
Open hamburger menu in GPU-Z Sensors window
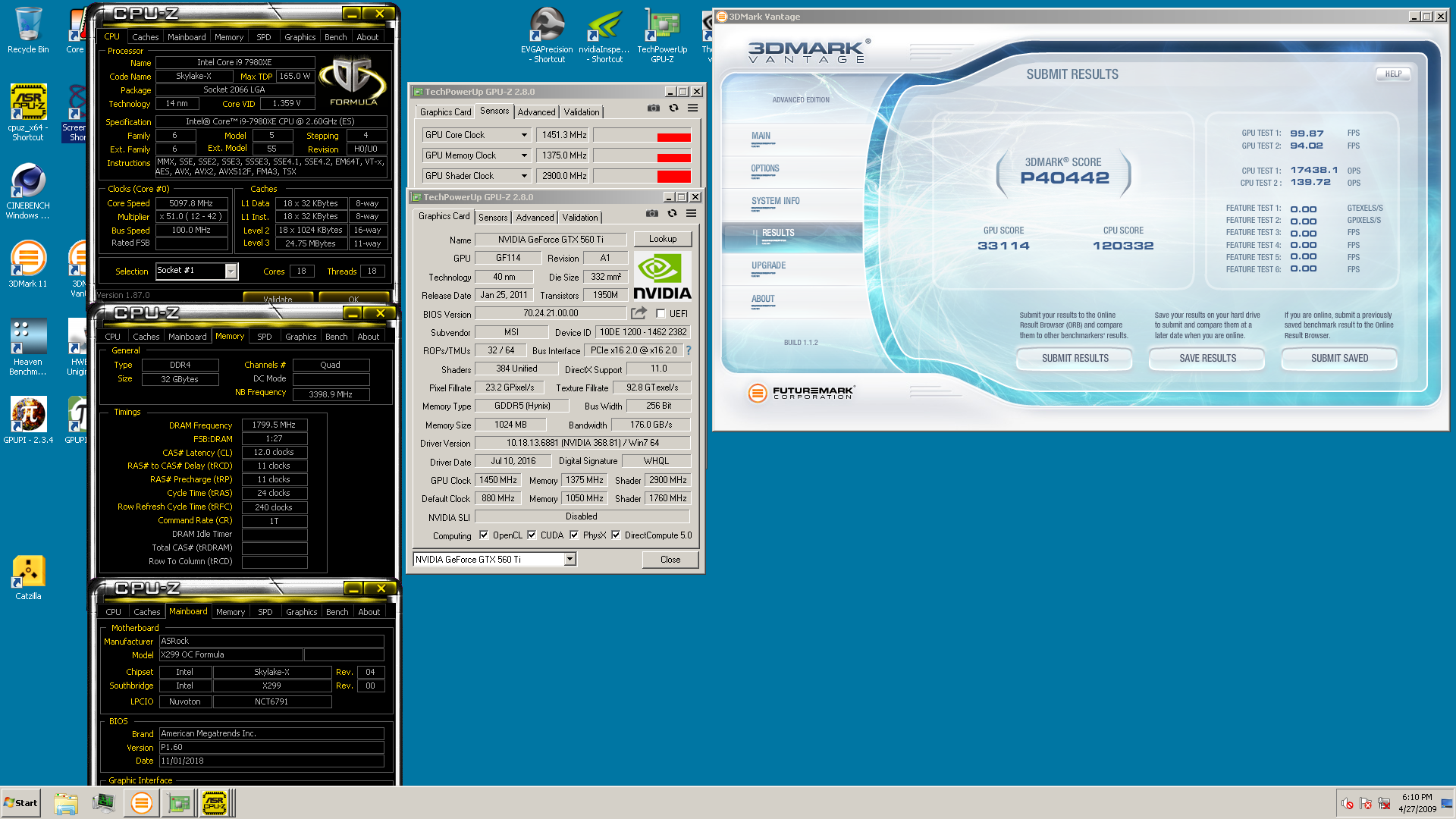click(x=692, y=108)
